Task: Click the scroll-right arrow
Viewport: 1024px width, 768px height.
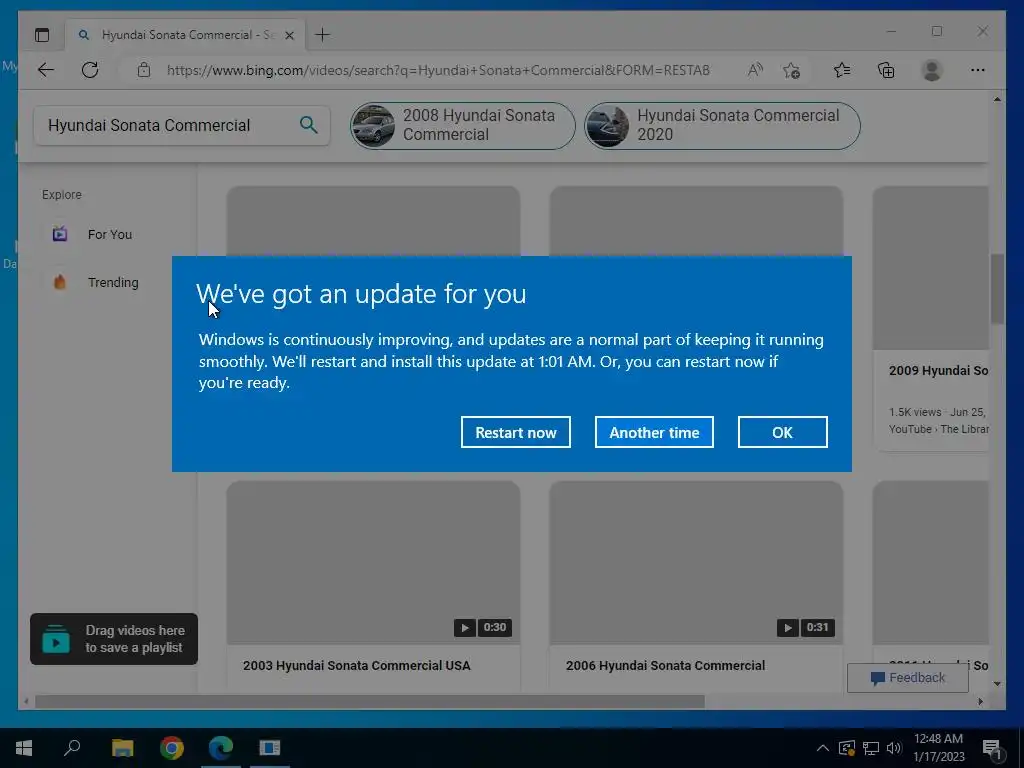Action: click(x=980, y=702)
